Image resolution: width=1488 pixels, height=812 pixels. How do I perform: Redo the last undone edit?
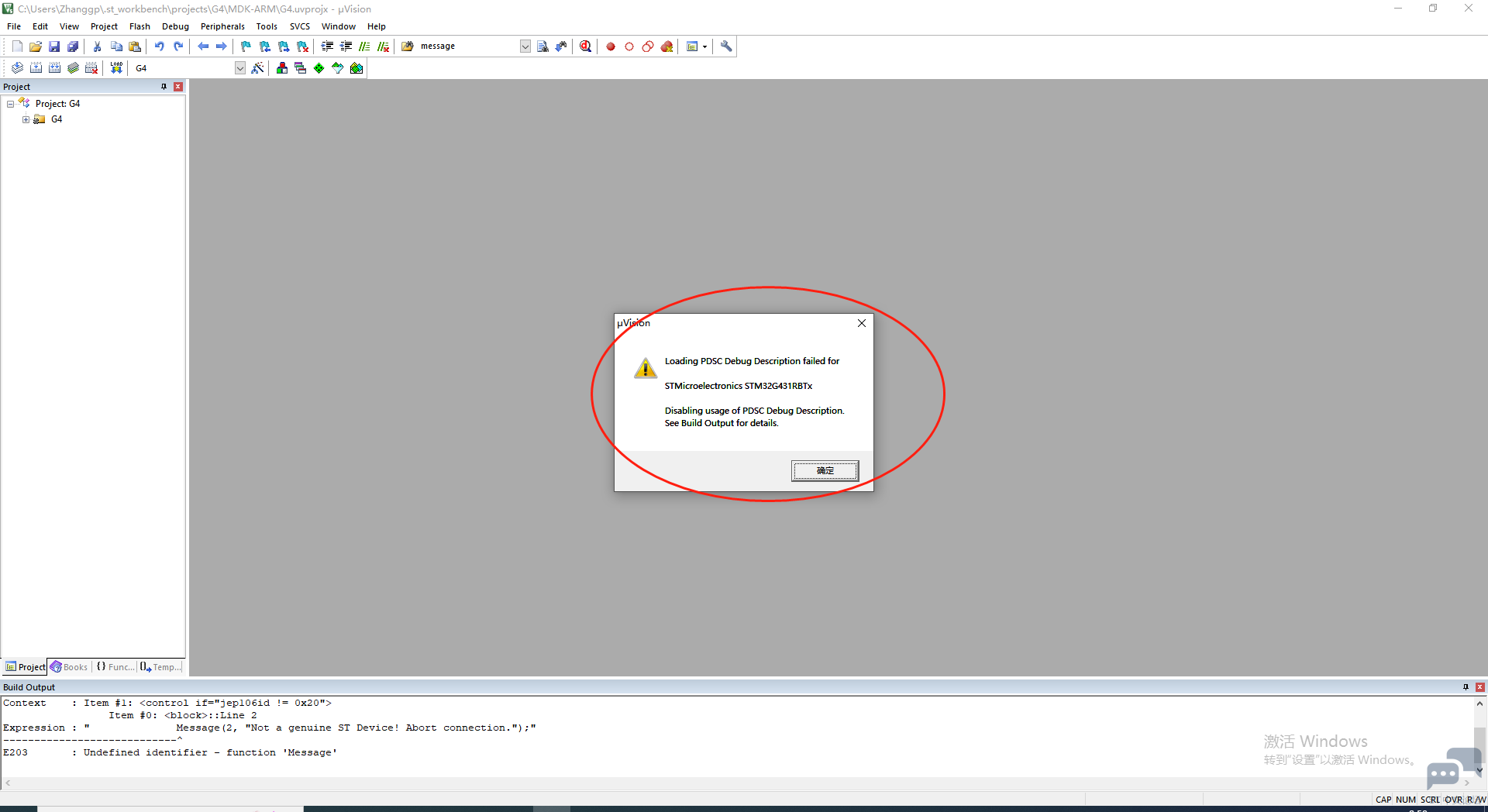click(178, 46)
